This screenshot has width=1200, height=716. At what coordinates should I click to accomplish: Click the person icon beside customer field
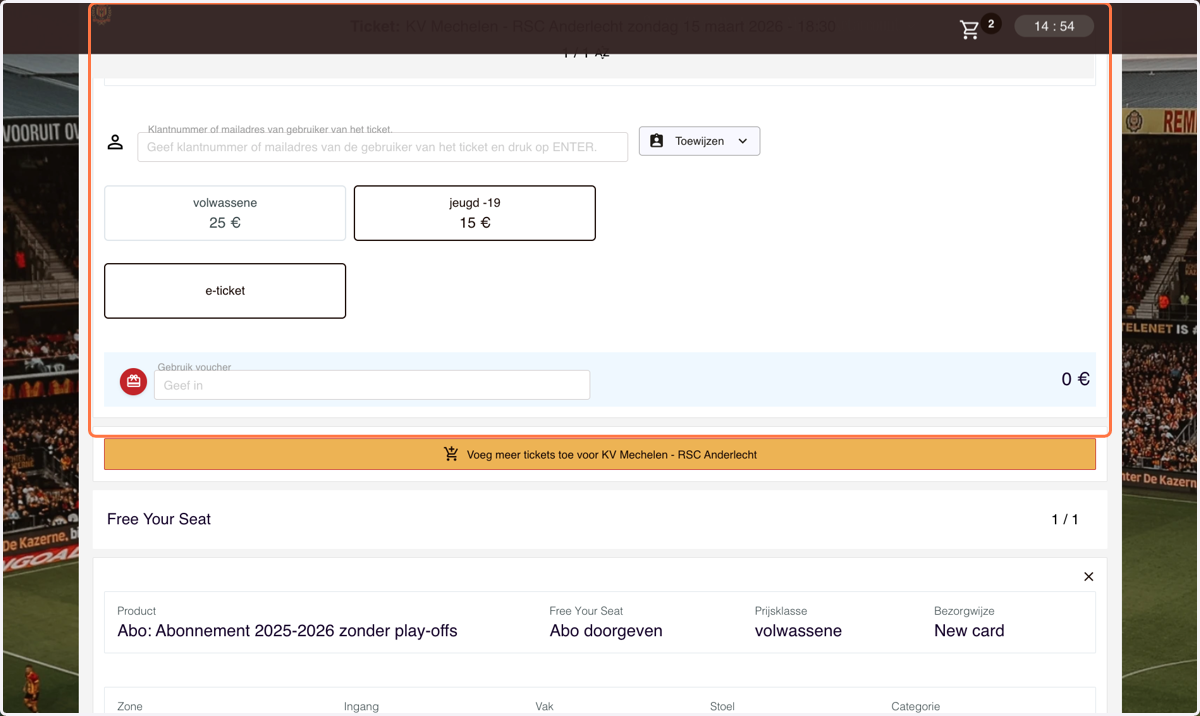point(115,143)
